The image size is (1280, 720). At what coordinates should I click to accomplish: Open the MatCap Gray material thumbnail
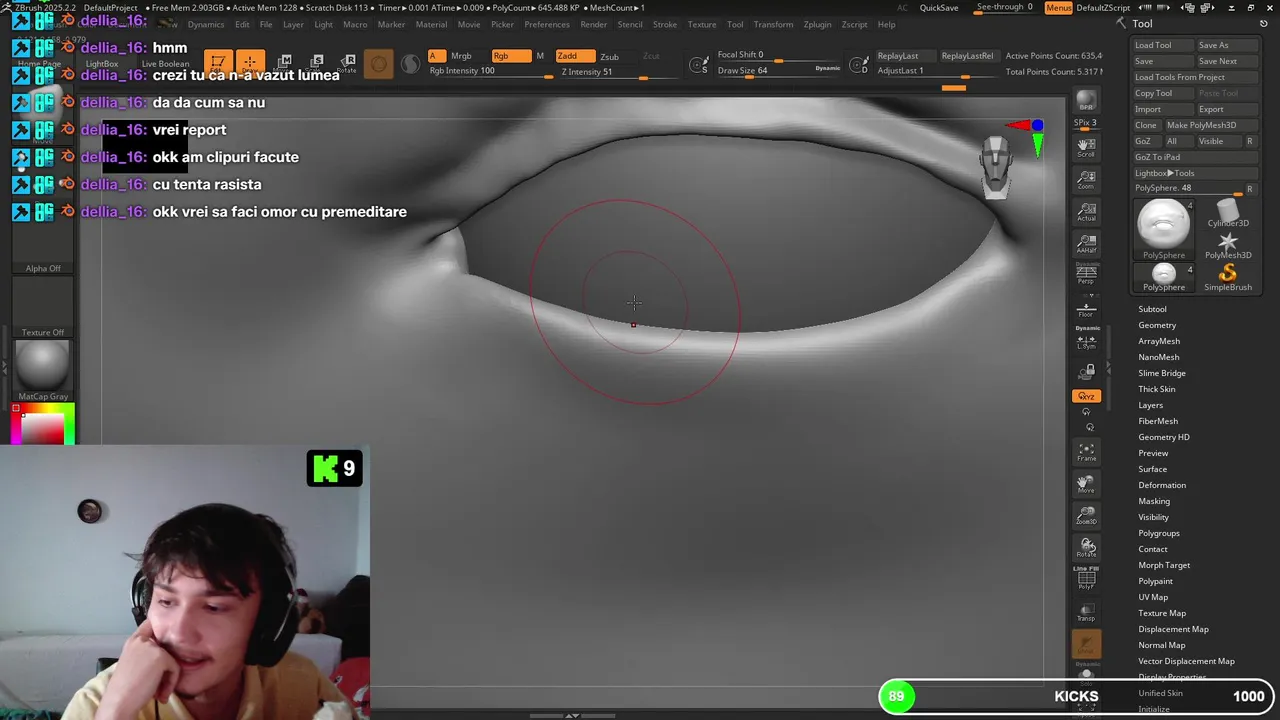(x=42, y=365)
